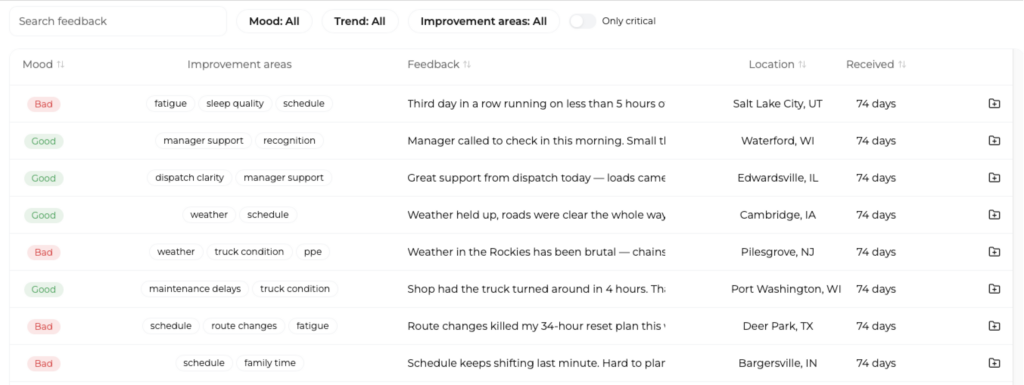This screenshot has width=1024, height=385.
Task: Open the Trend: All filter dropdown
Action: click(360, 21)
